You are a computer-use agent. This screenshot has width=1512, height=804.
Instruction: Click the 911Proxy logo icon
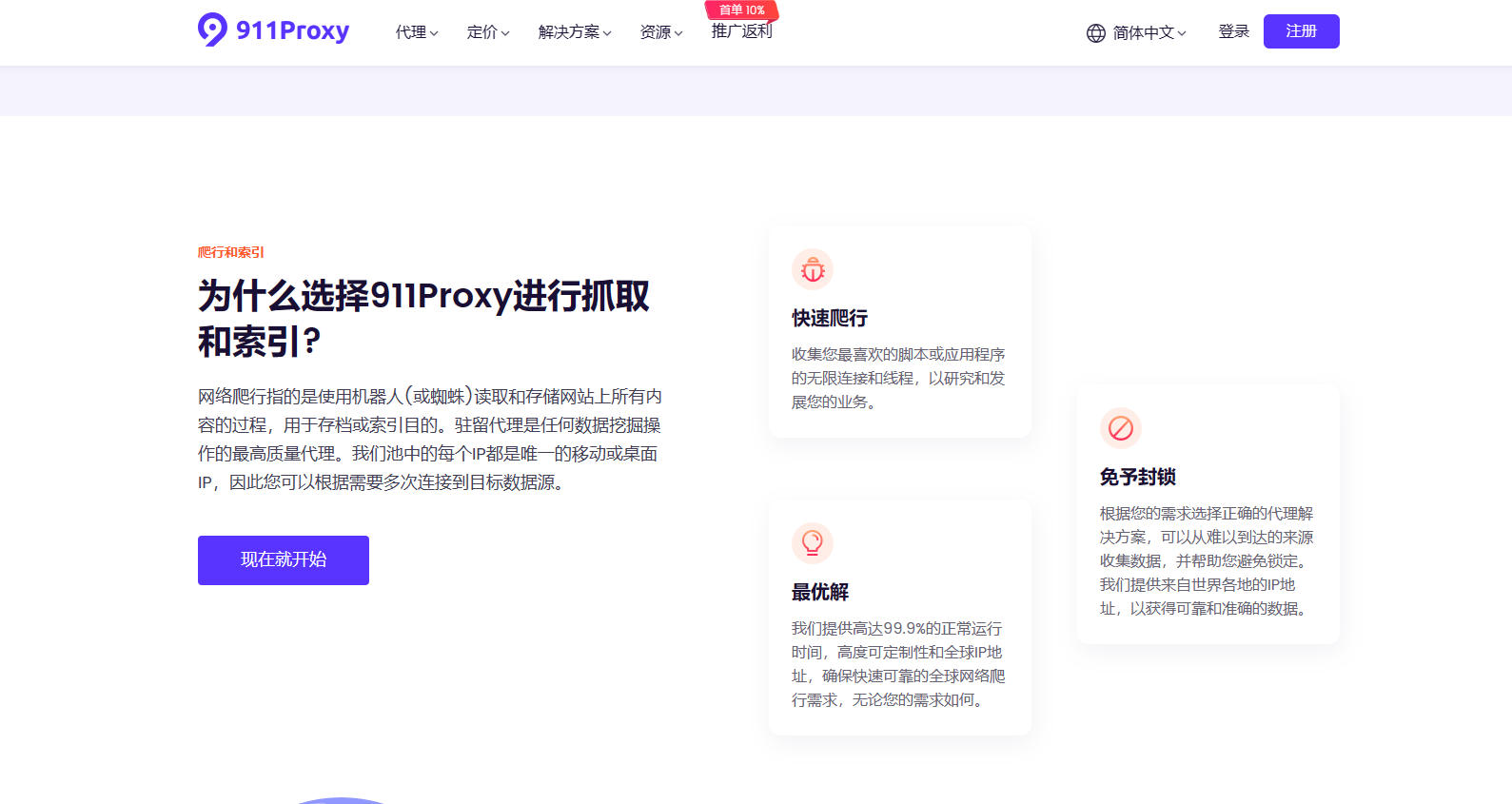pyautogui.click(x=212, y=29)
